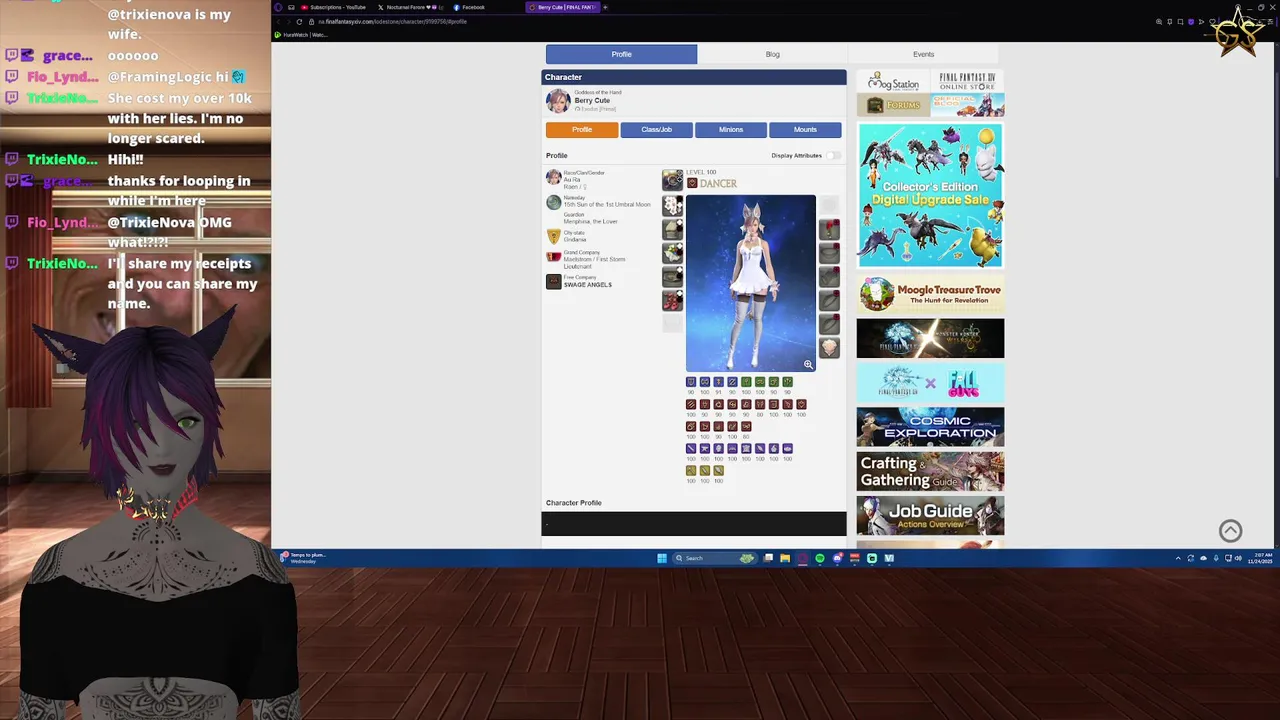
Task: Open the Moogle Treasure Trove banner
Action: click(x=930, y=294)
